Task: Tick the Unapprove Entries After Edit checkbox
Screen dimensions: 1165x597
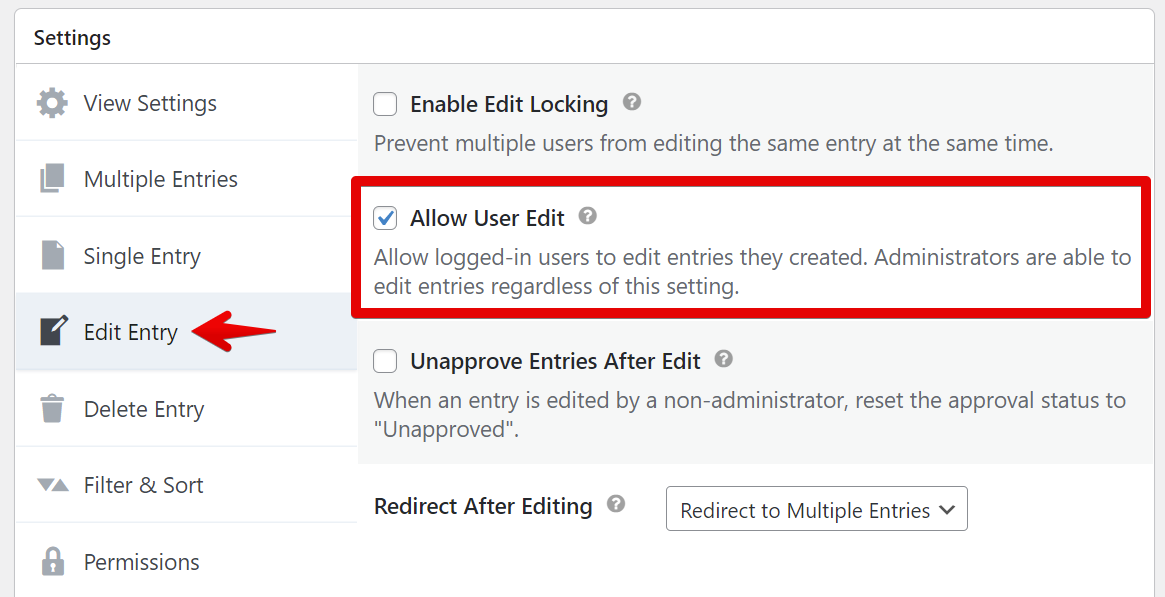Action: tap(385, 361)
